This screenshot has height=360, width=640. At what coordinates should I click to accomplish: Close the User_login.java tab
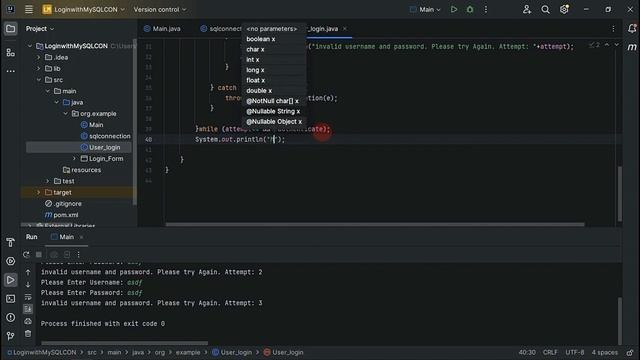[x=344, y=29]
